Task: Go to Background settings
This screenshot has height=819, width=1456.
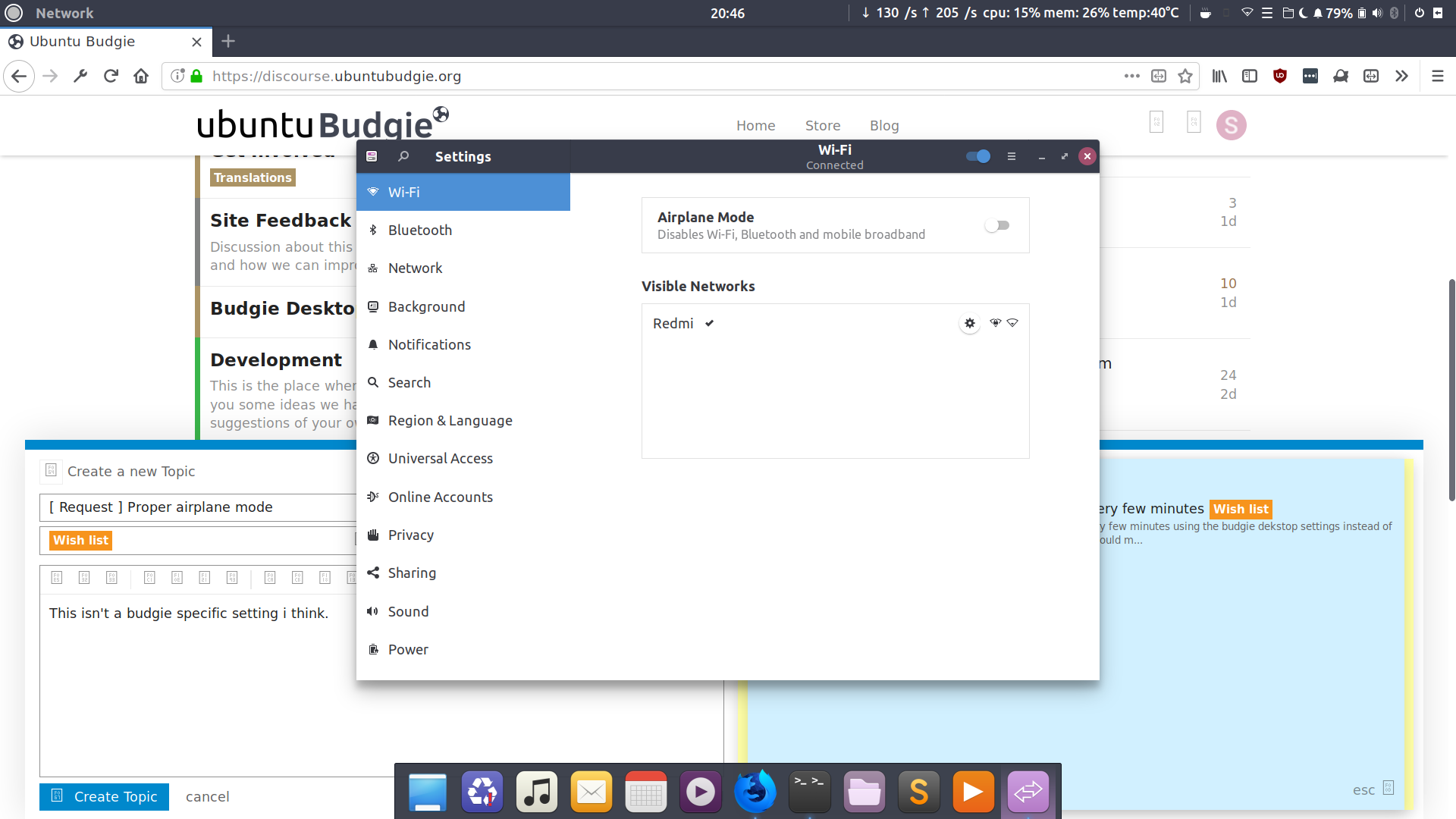Action: pos(463,306)
